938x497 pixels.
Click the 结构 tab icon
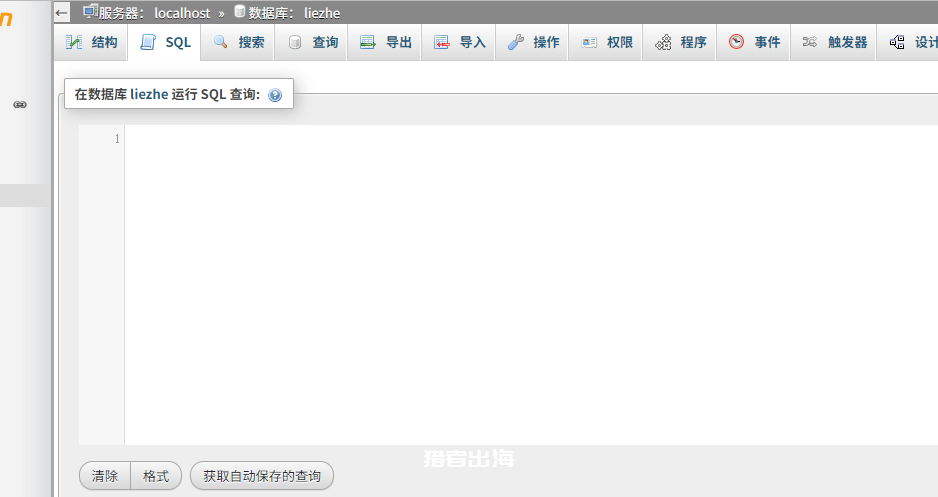click(x=74, y=42)
